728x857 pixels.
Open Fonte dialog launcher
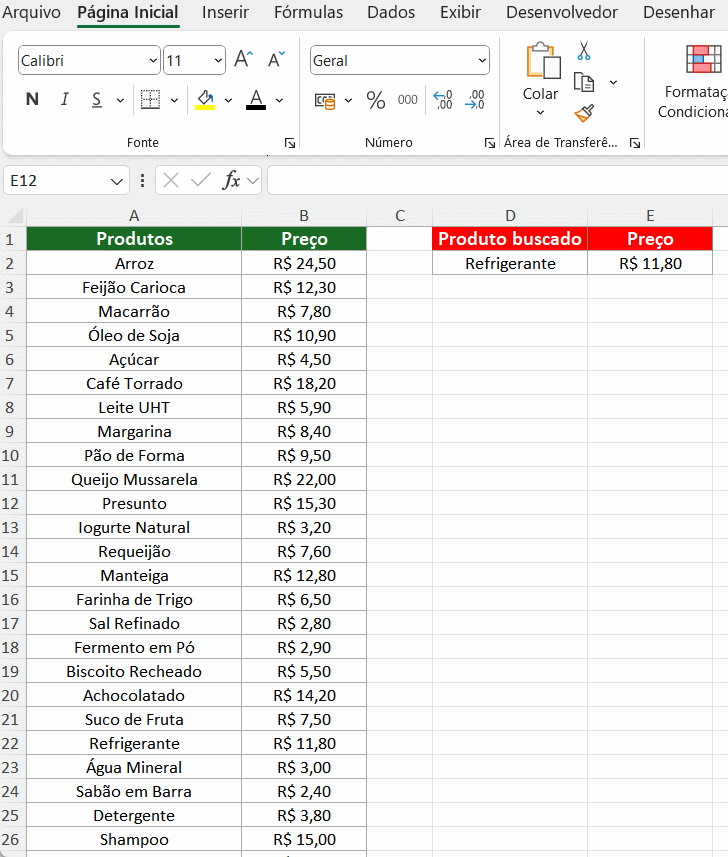[x=290, y=143]
